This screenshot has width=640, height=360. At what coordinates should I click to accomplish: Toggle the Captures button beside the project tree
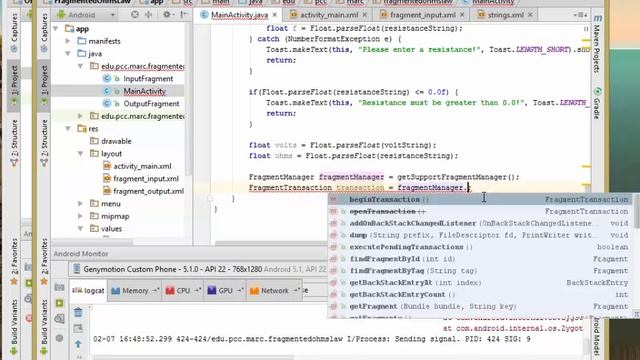point(44,33)
